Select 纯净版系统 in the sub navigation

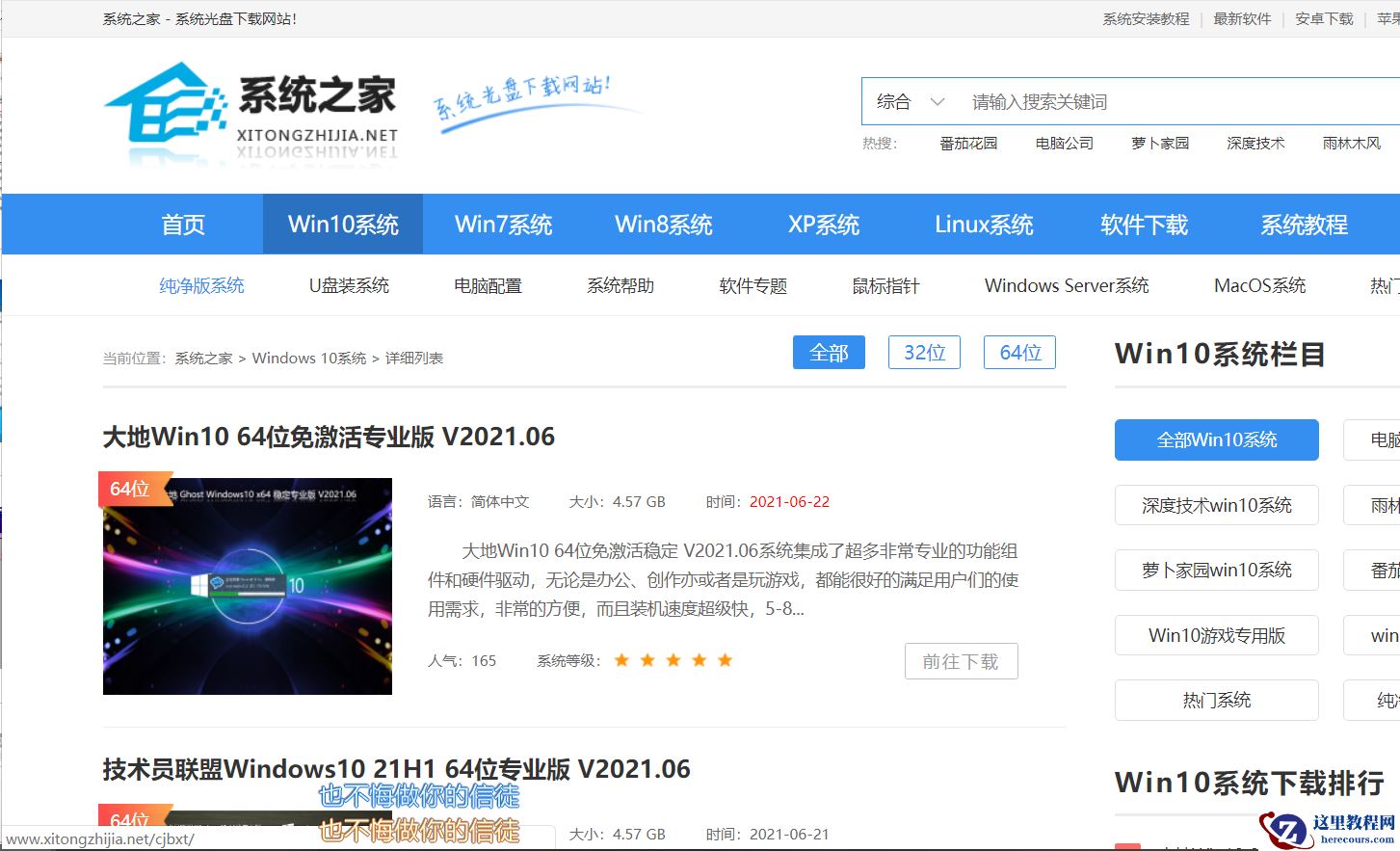coord(201,285)
